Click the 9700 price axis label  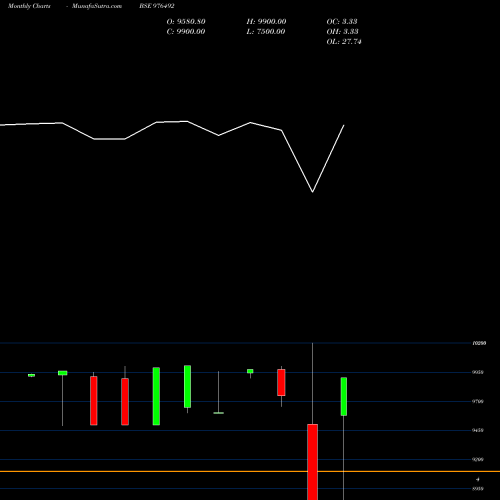tap(478, 401)
